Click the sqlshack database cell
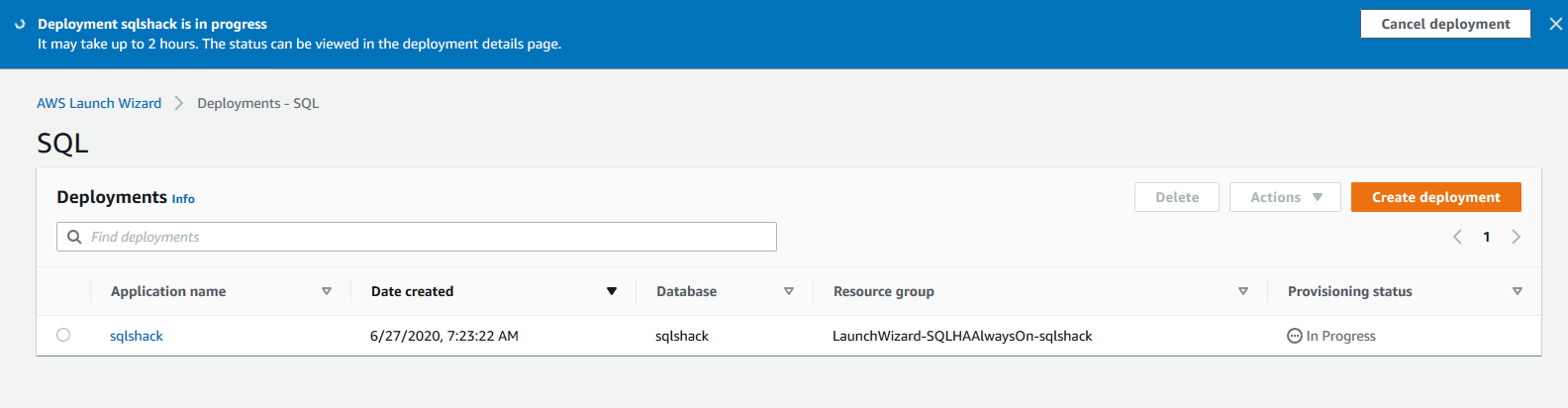This screenshot has width=1568, height=408. click(682, 336)
